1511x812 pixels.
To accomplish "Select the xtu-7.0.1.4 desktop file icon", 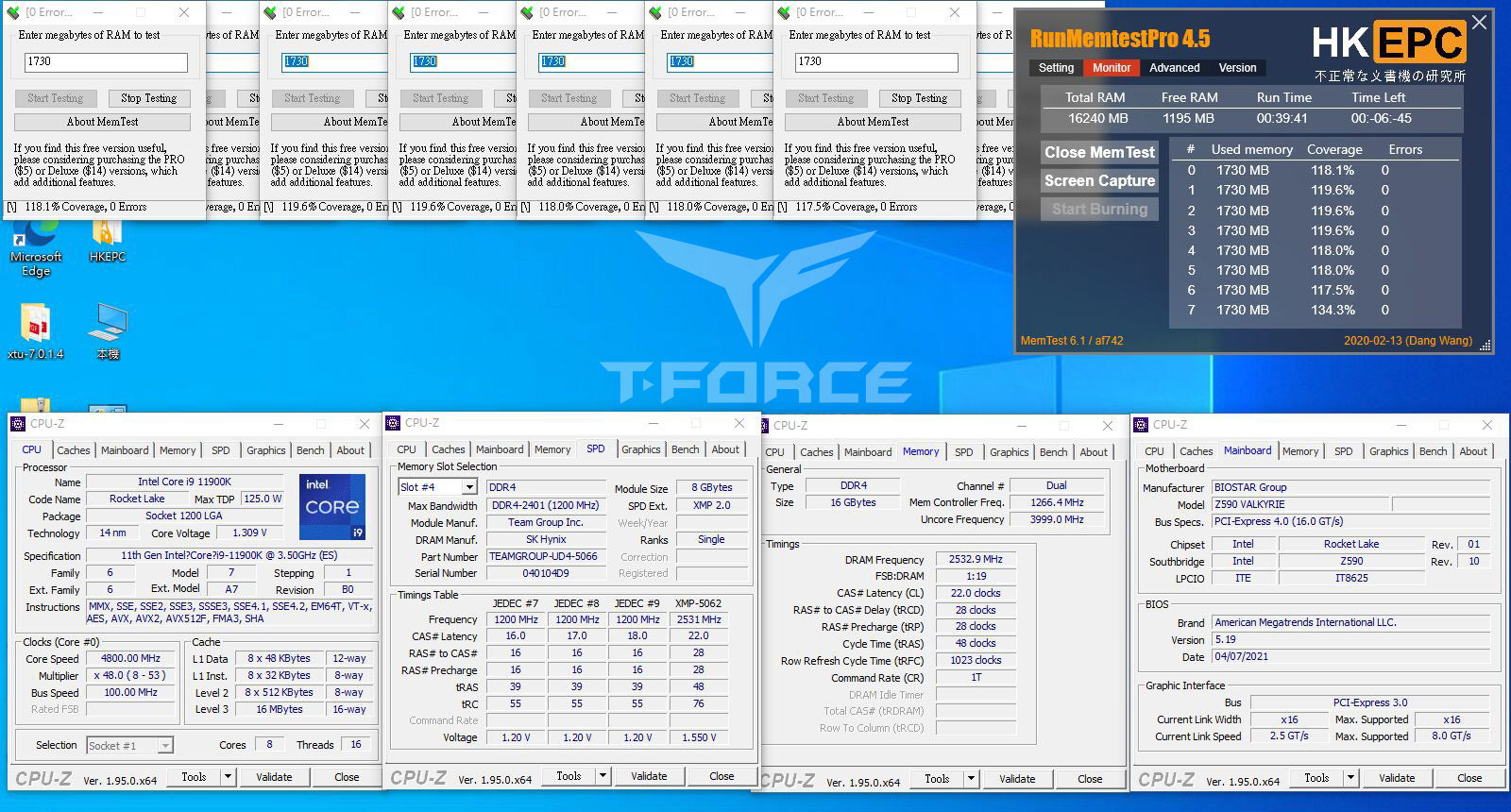I will tap(35, 332).
